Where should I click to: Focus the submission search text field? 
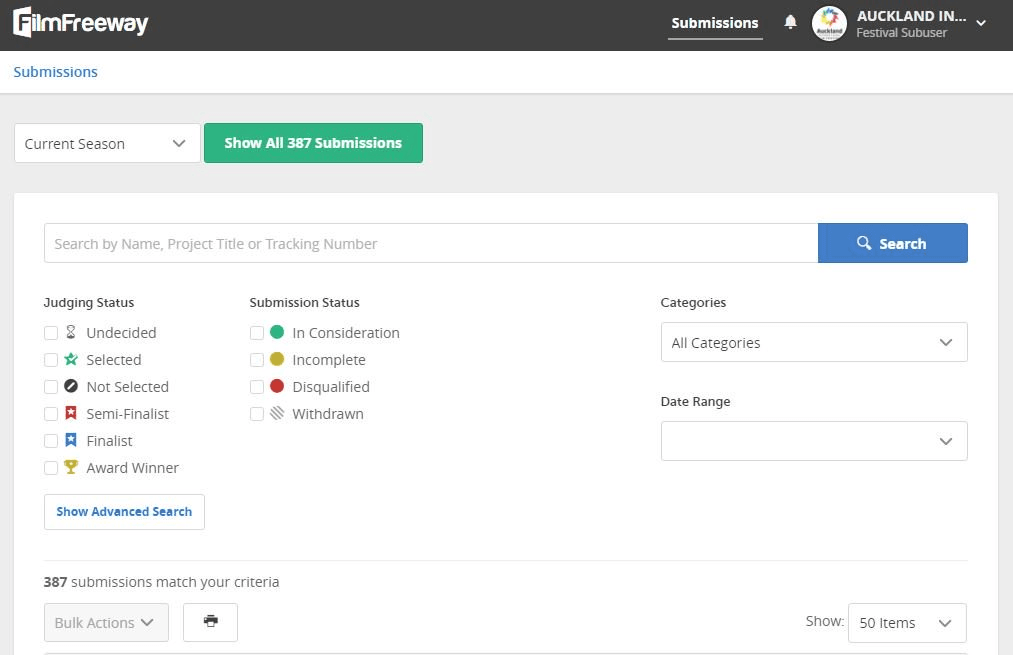click(430, 244)
